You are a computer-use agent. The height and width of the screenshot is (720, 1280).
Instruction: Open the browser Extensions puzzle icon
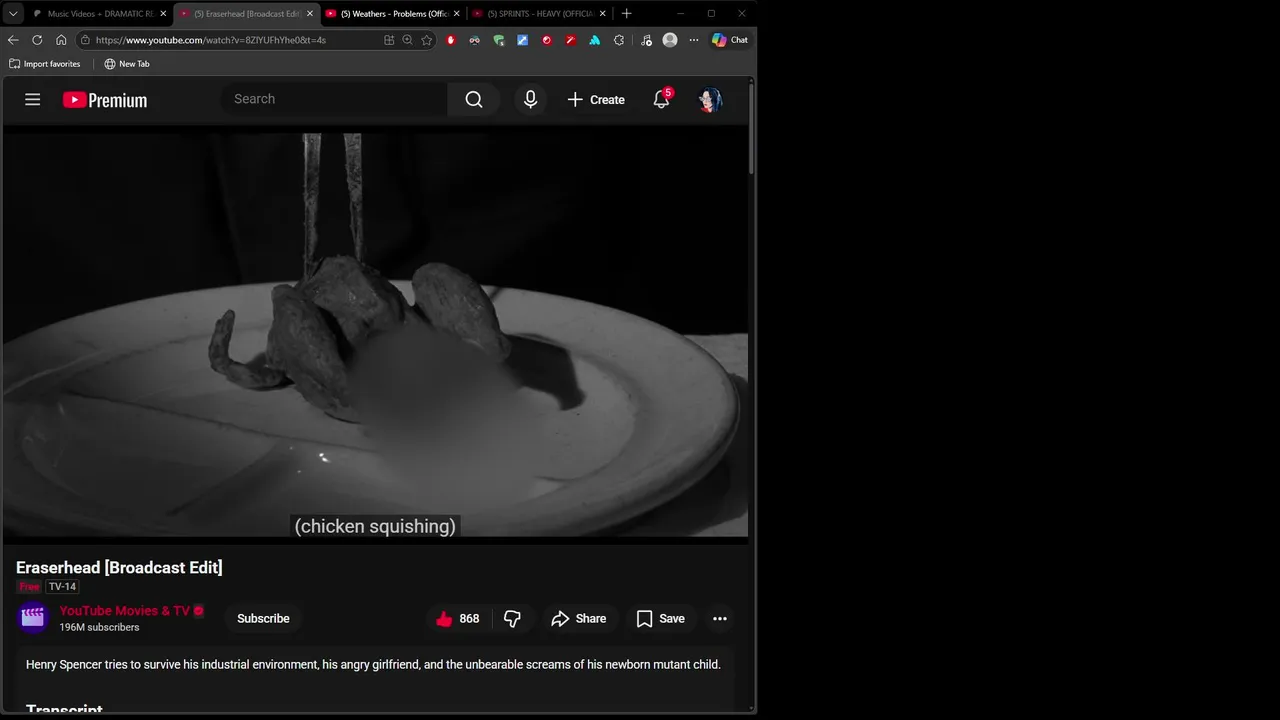click(x=619, y=40)
